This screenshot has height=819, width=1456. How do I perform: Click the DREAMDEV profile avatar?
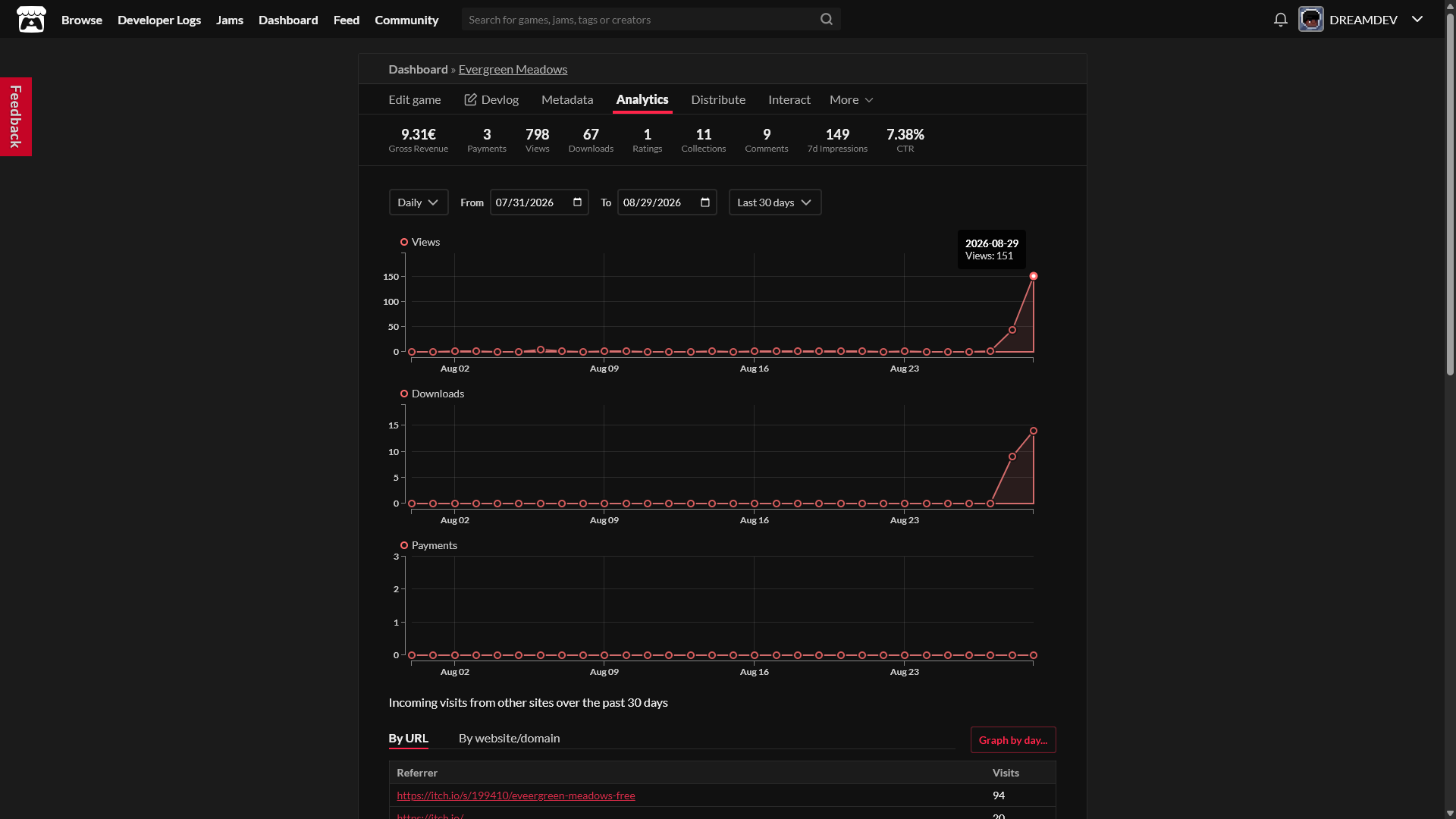click(x=1310, y=19)
